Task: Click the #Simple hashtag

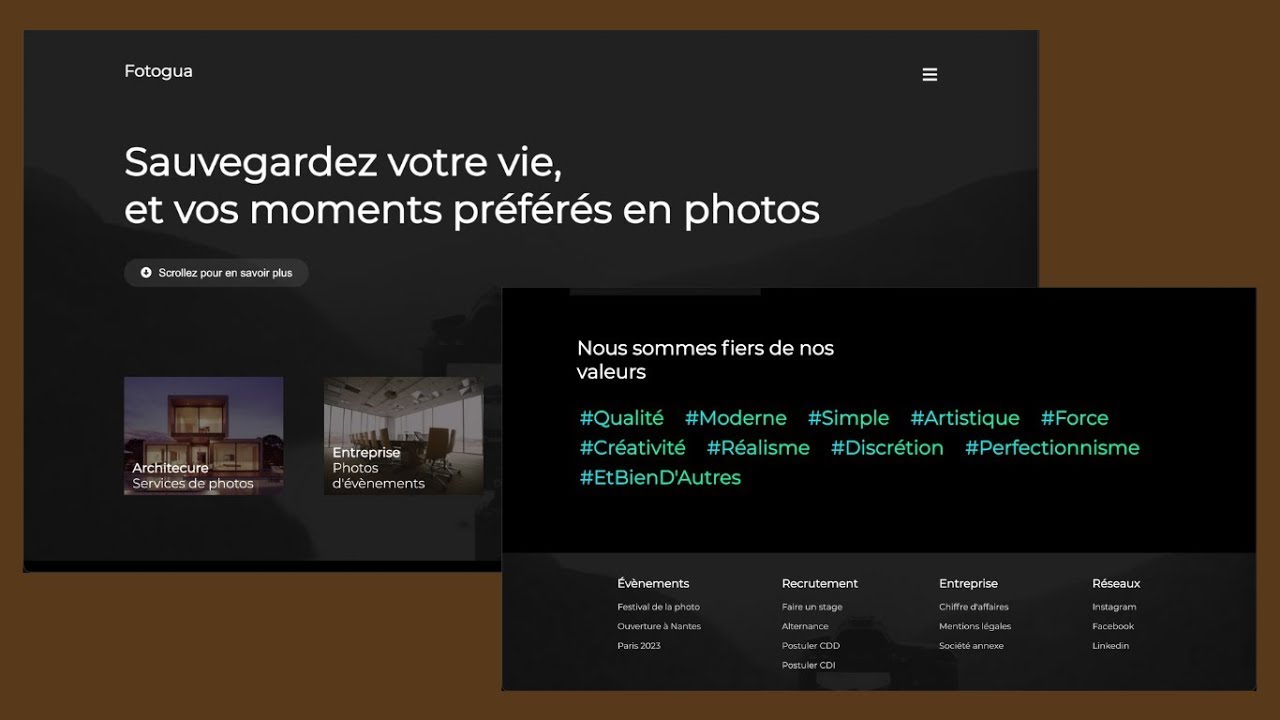Action: click(848, 418)
